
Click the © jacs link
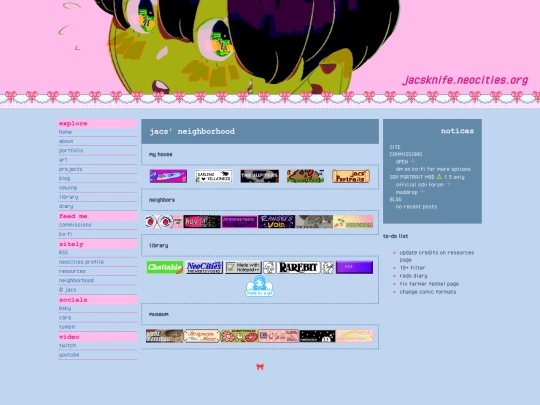(68, 290)
